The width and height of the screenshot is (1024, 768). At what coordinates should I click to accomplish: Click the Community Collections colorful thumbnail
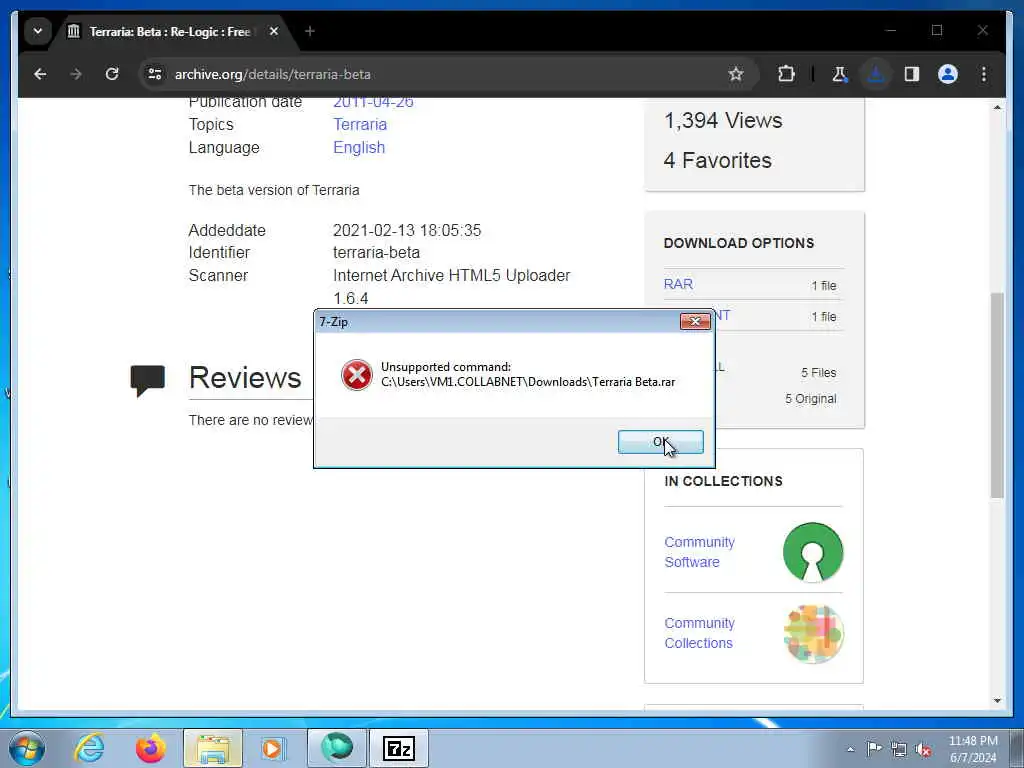814,633
